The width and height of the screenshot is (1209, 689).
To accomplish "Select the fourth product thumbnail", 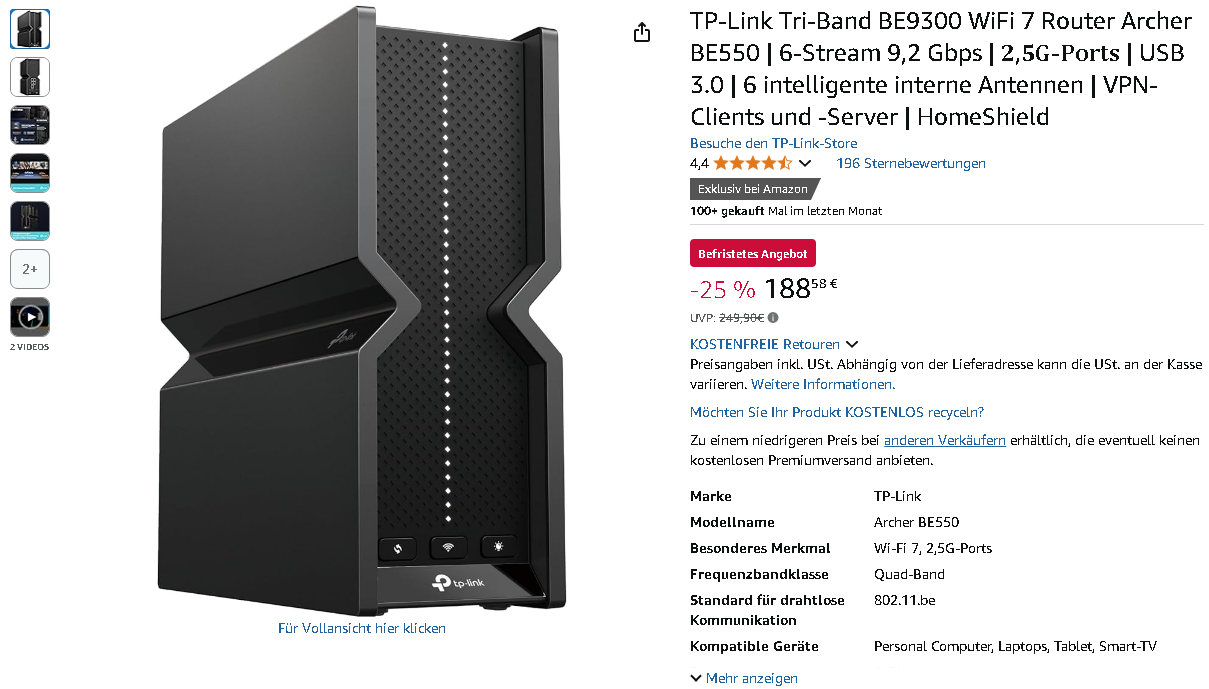I will 30,173.
